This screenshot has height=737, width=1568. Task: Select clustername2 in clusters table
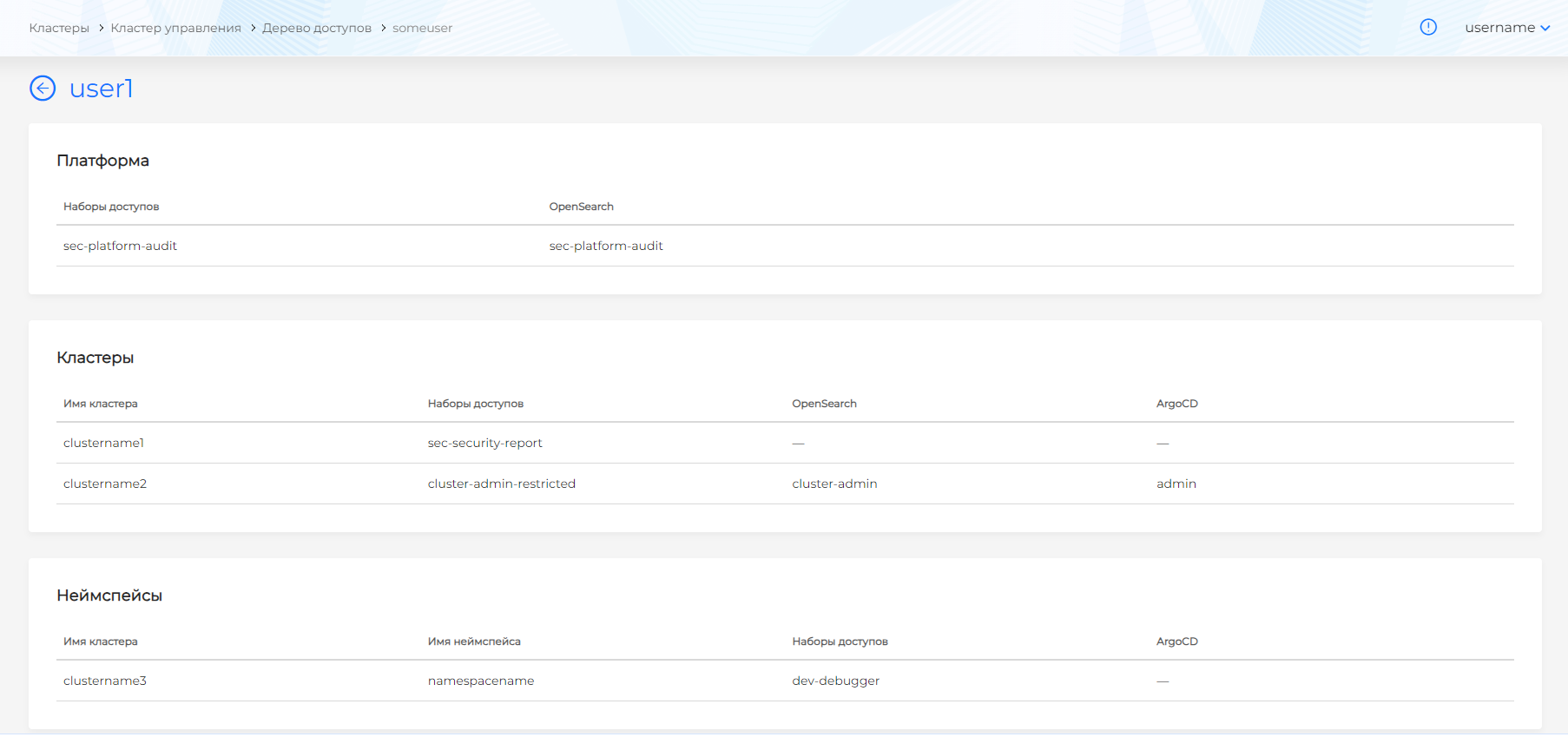(x=105, y=484)
